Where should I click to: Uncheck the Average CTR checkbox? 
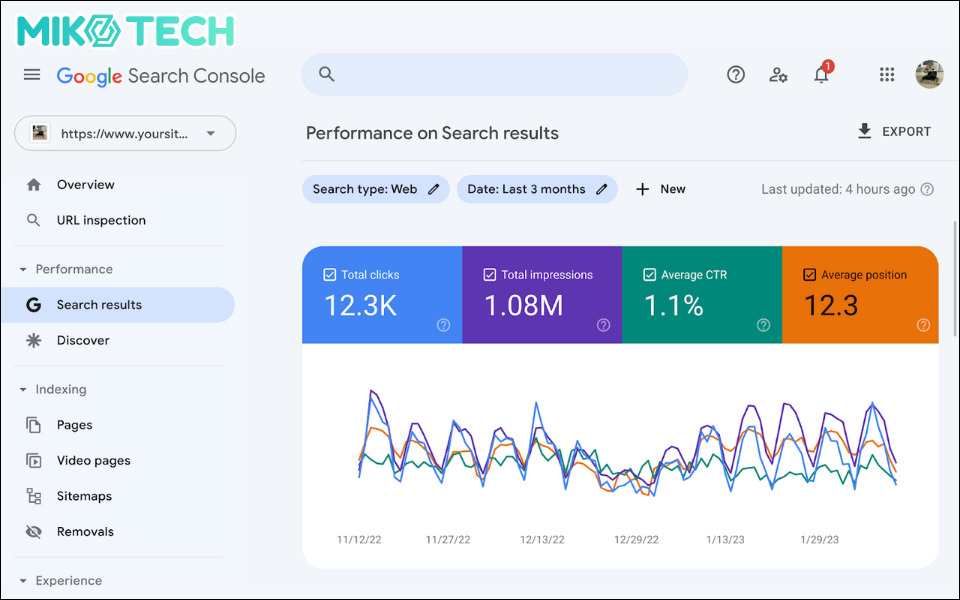pyautogui.click(x=650, y=275)
